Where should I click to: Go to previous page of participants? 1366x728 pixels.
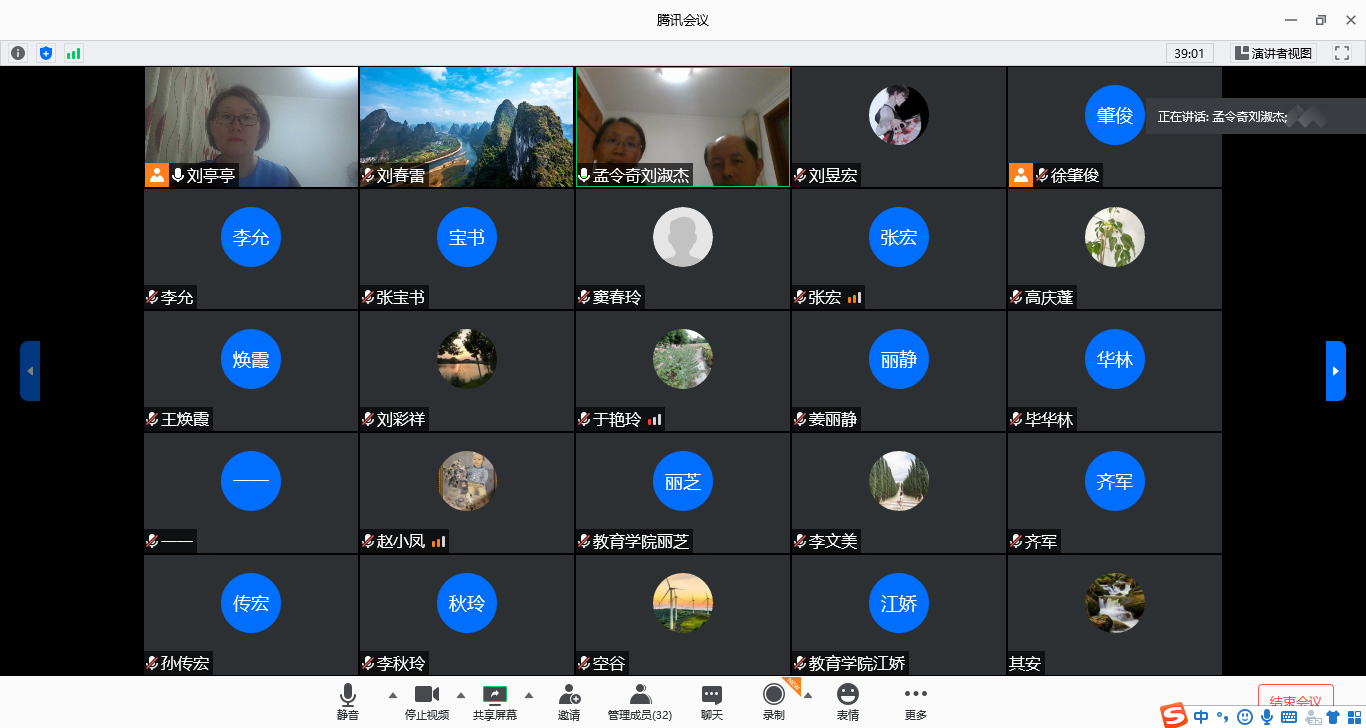(30, 371)
